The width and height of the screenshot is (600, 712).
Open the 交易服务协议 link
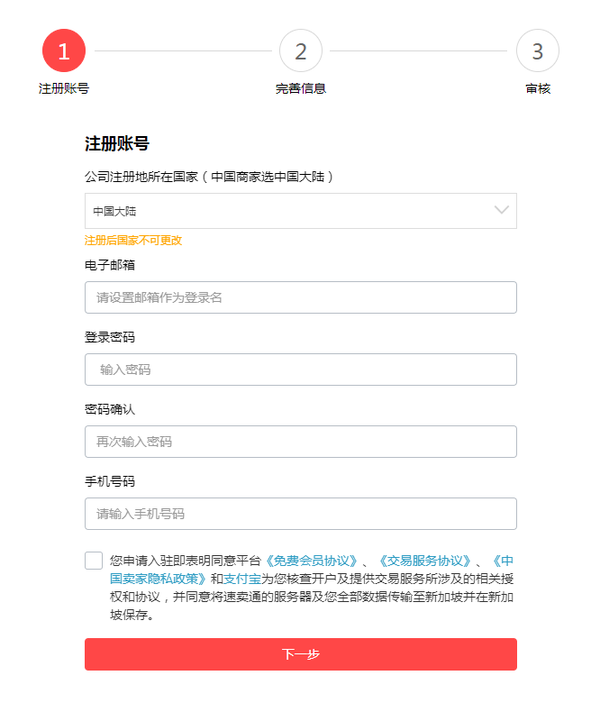pos(425,561)
